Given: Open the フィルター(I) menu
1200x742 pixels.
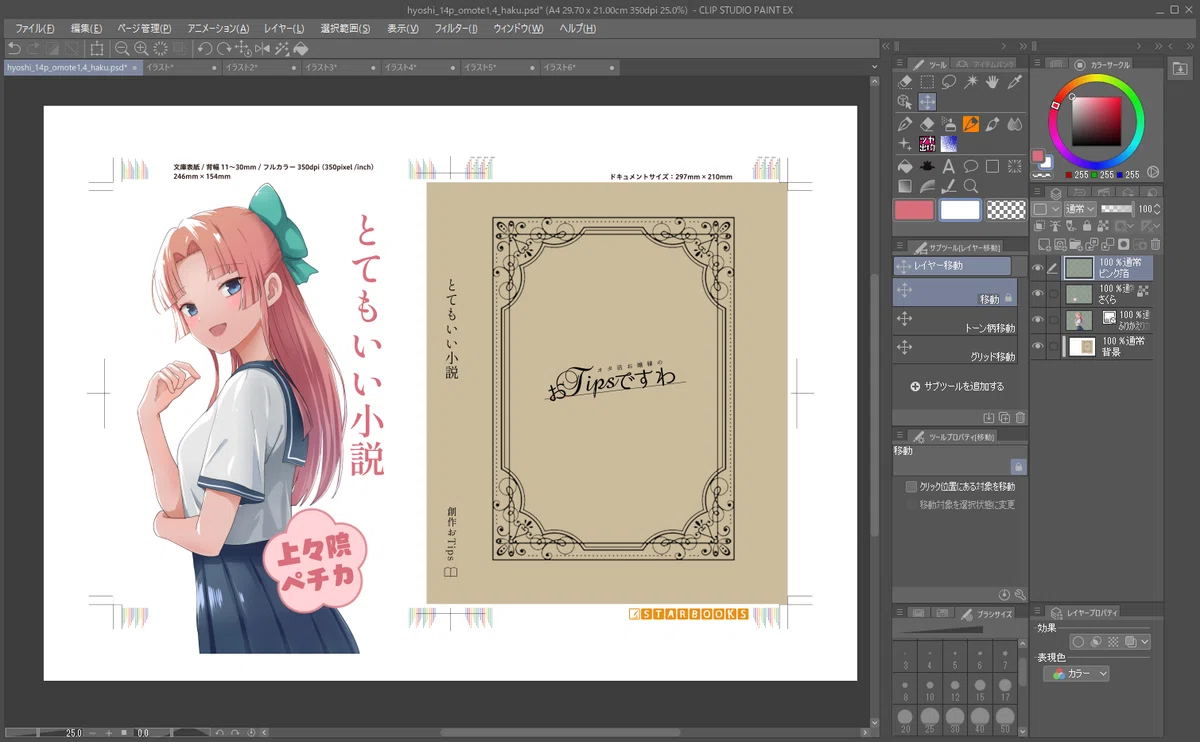Looking at the screenshot, I should tap(456, 28).
